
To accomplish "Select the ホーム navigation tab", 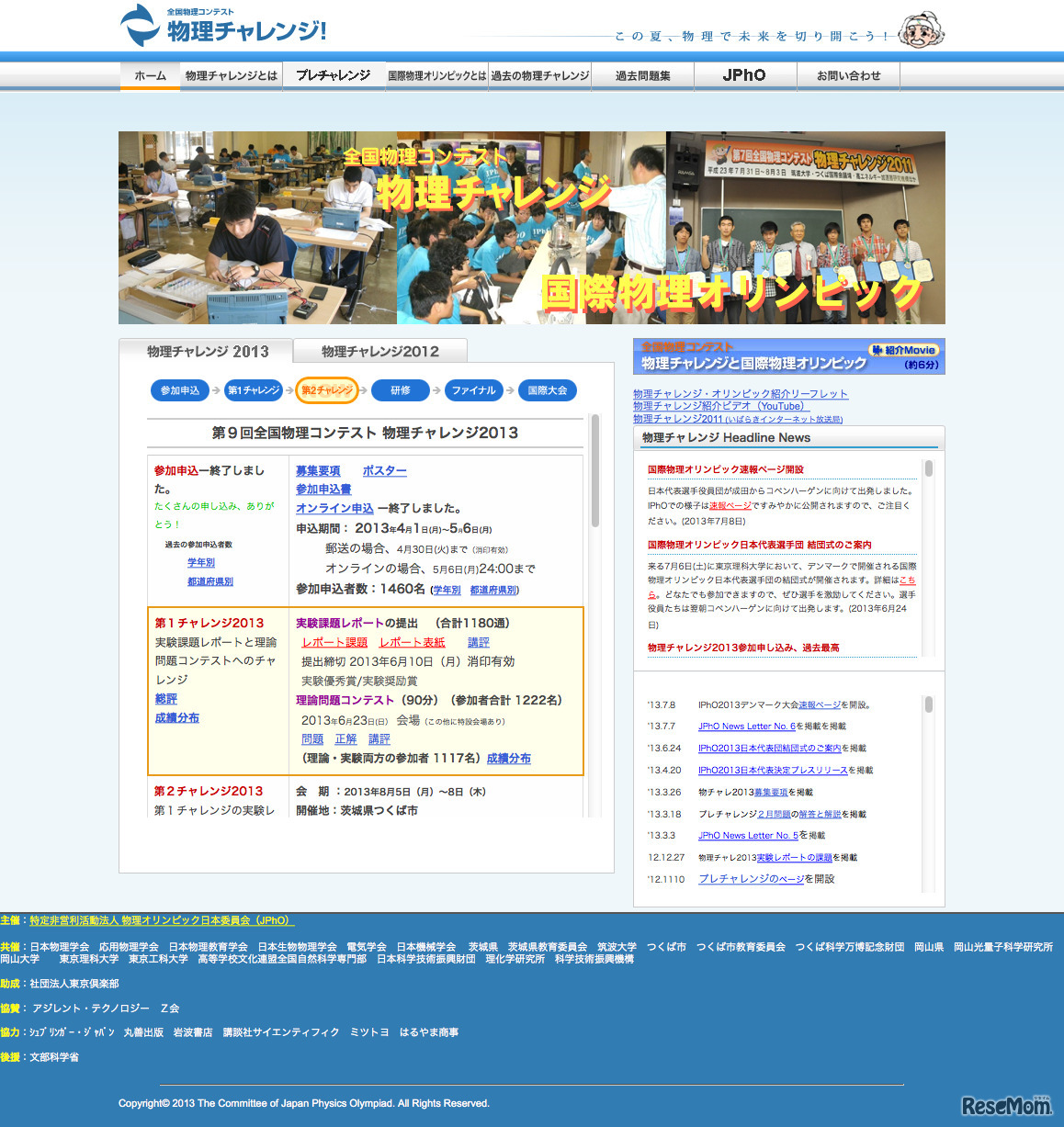I will click(150, 76).
